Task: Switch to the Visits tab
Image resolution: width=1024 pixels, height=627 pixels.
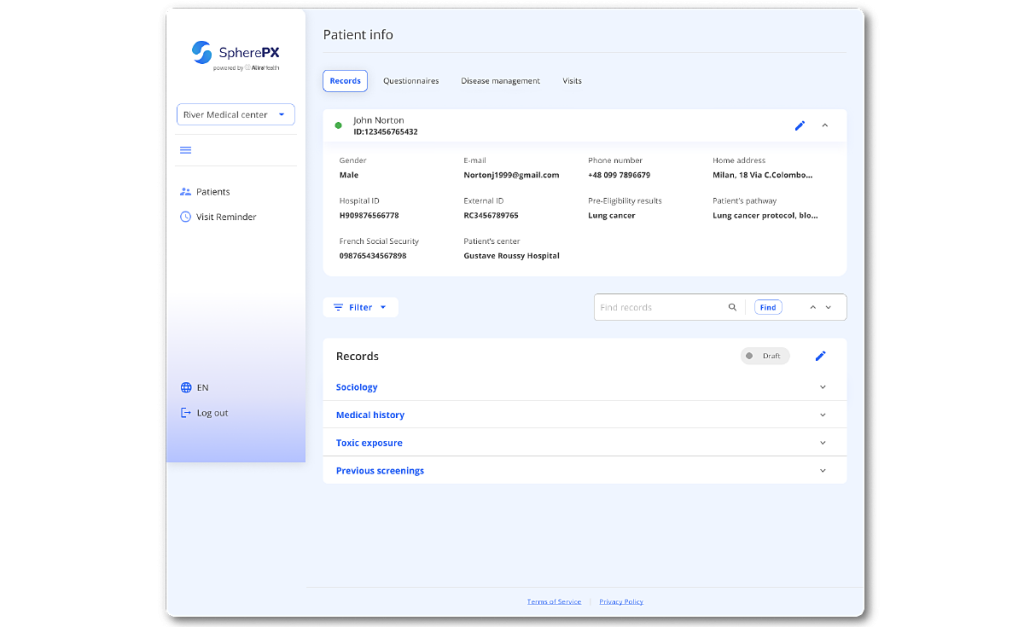Action: pyautogui.click(x=572, y=81)
